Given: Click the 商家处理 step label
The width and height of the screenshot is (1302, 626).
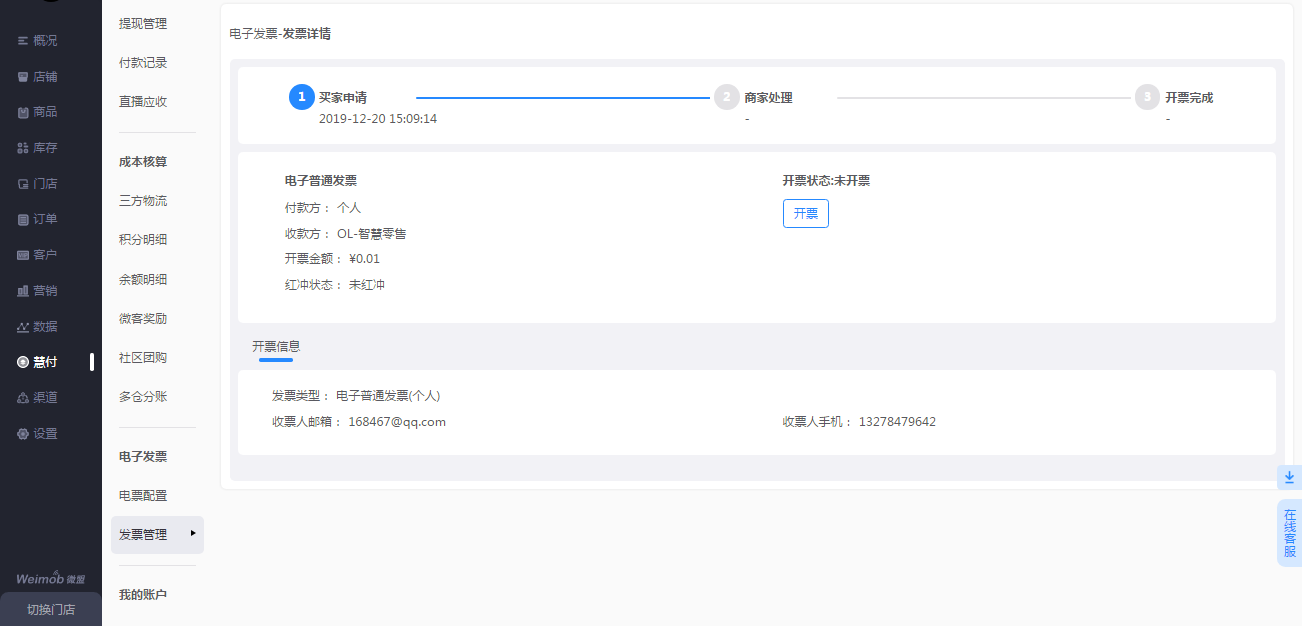Looking at the screenshot, I should (769, 98).
